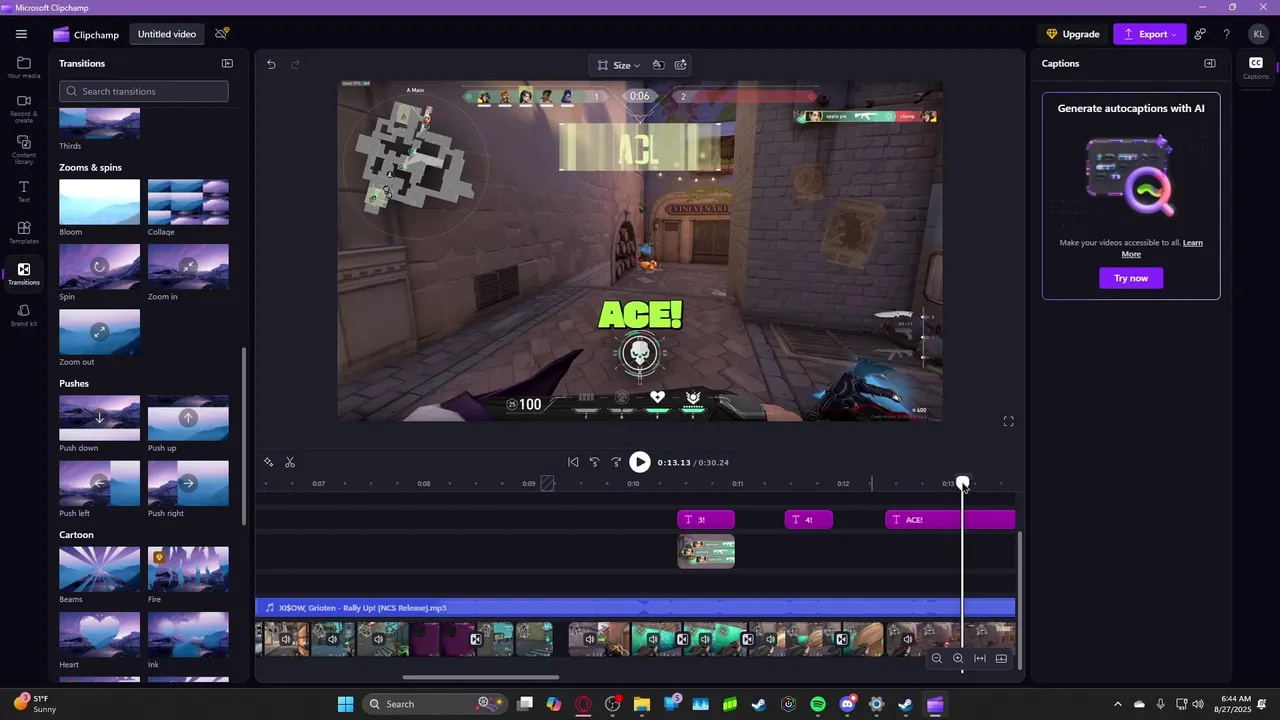
Task: Open the hamburger main menu
Action: (x=21, y=34)
